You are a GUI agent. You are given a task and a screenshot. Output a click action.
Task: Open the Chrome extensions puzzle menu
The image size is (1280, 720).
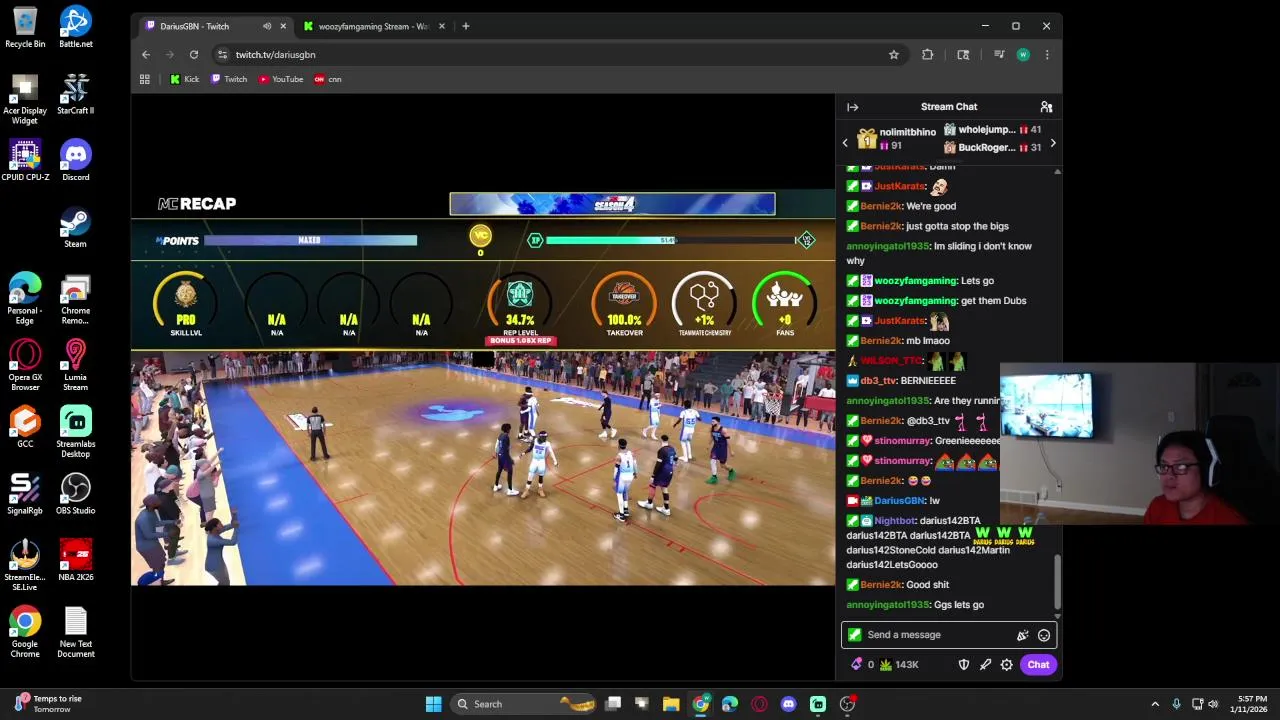pyautogui.click(x=928, y=55)
